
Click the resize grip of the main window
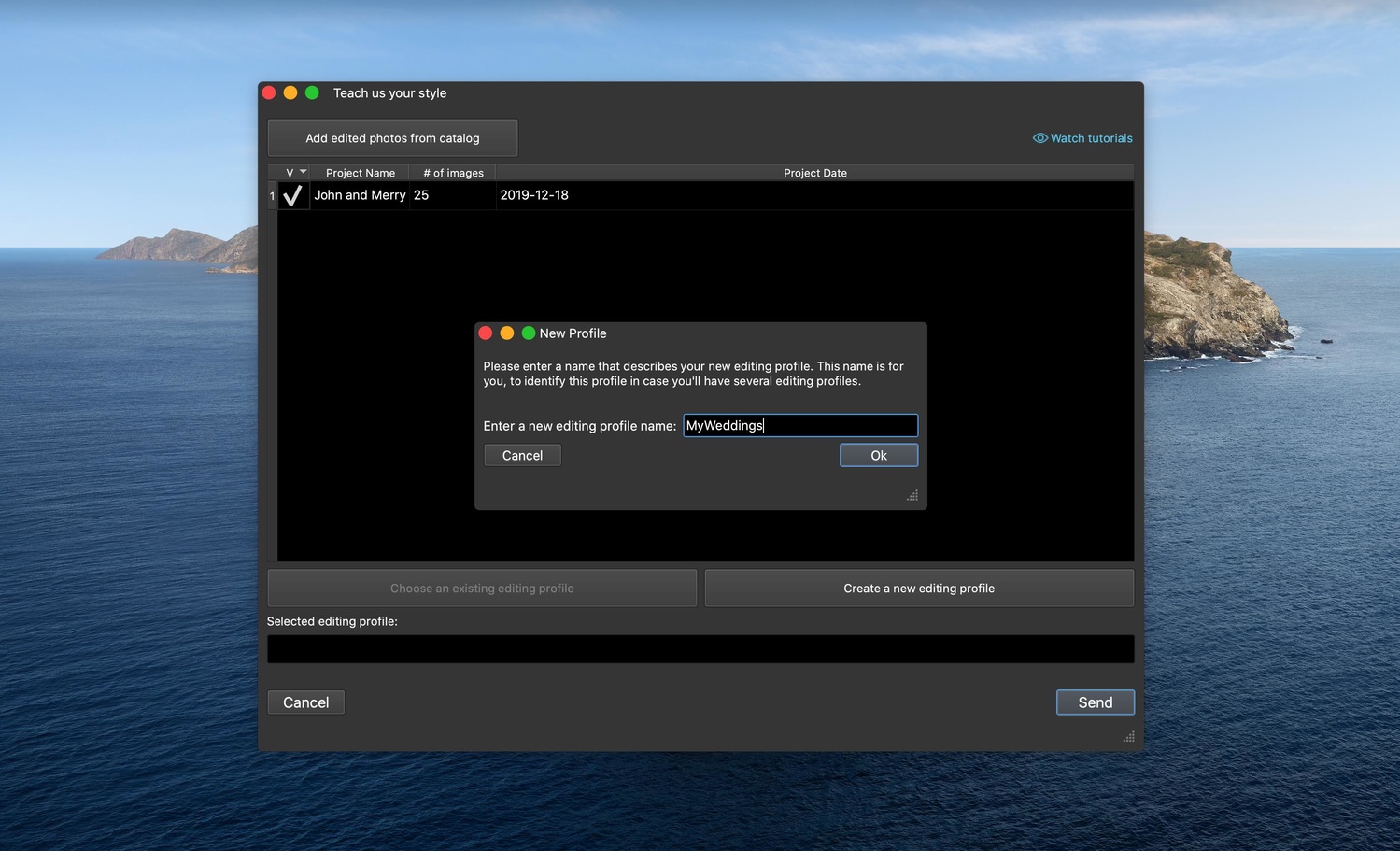1128,736
